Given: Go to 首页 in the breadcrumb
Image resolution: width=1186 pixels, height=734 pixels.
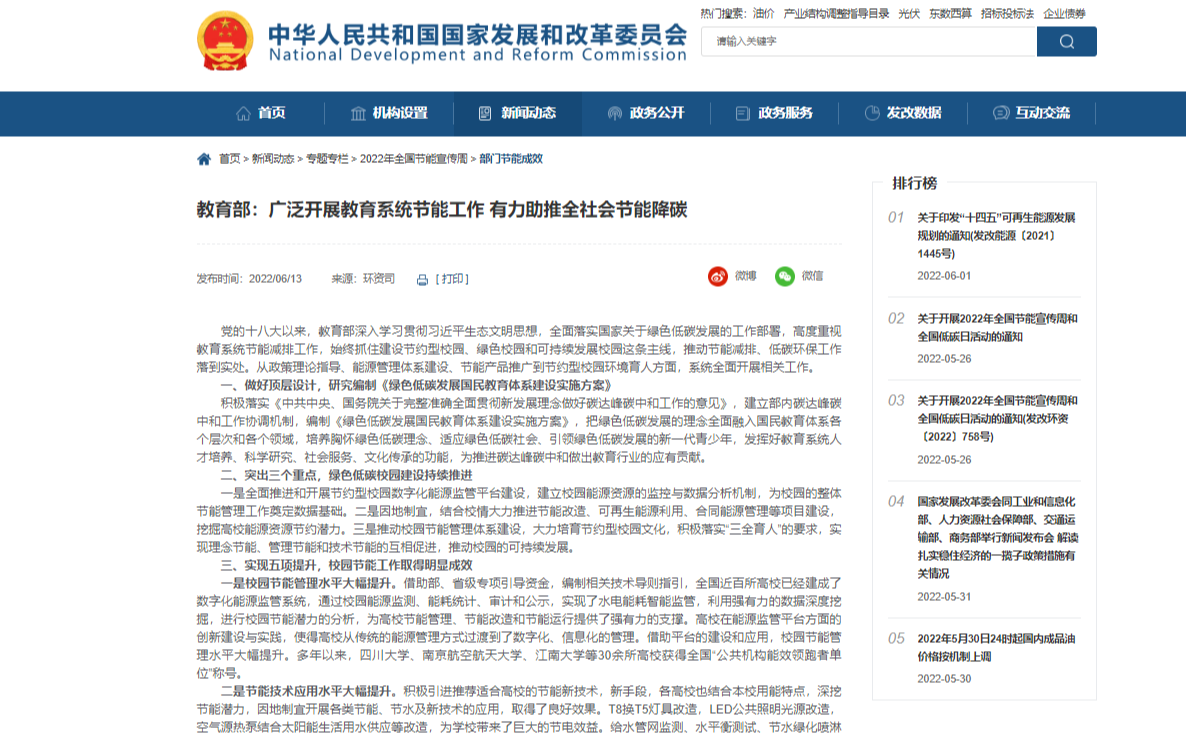Looking at the screenshot, I should [229, 159].
